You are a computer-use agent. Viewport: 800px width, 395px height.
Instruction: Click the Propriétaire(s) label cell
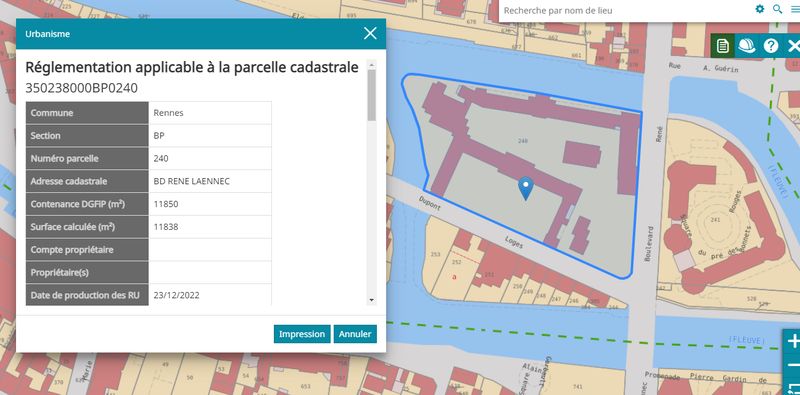87,273
